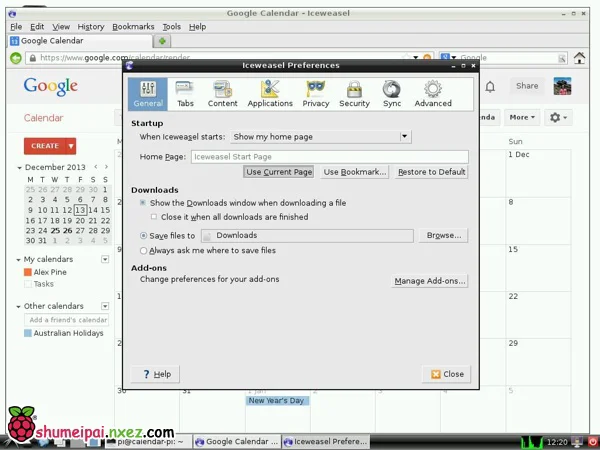Image resolution: width=600 pixels, height=450 pixels.
Task: Open the Privacy preferences pane
Action: [316, 94]
